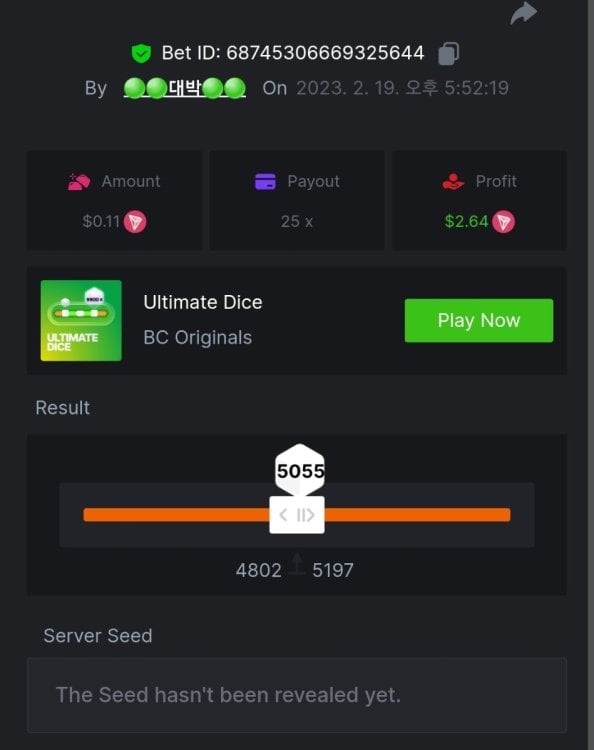Click the red Profit hand icon
Image resolution: width=594 pixels, height=750 pixels.
(x=453, y=182)
